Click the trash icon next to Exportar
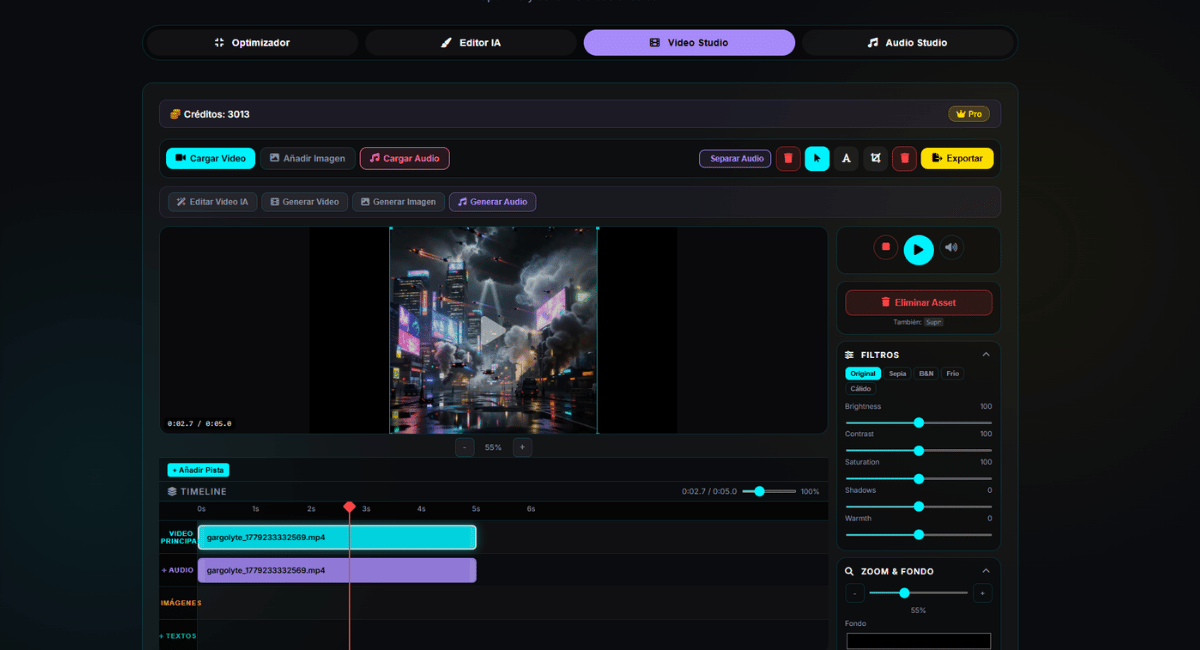The height and width of the screenshot is (650, 1200). pos(904,158)
